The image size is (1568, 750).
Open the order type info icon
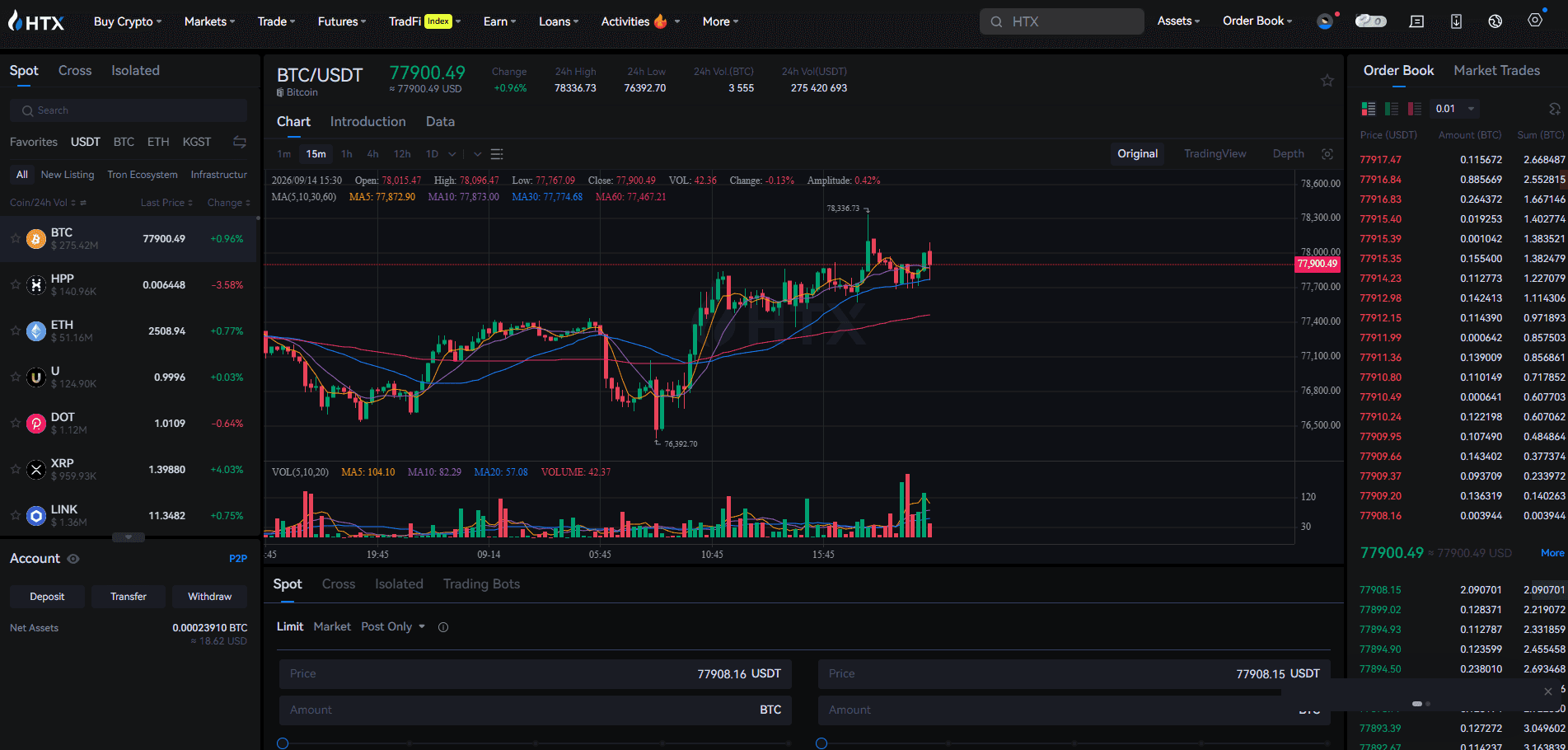(x=443, y=627)
